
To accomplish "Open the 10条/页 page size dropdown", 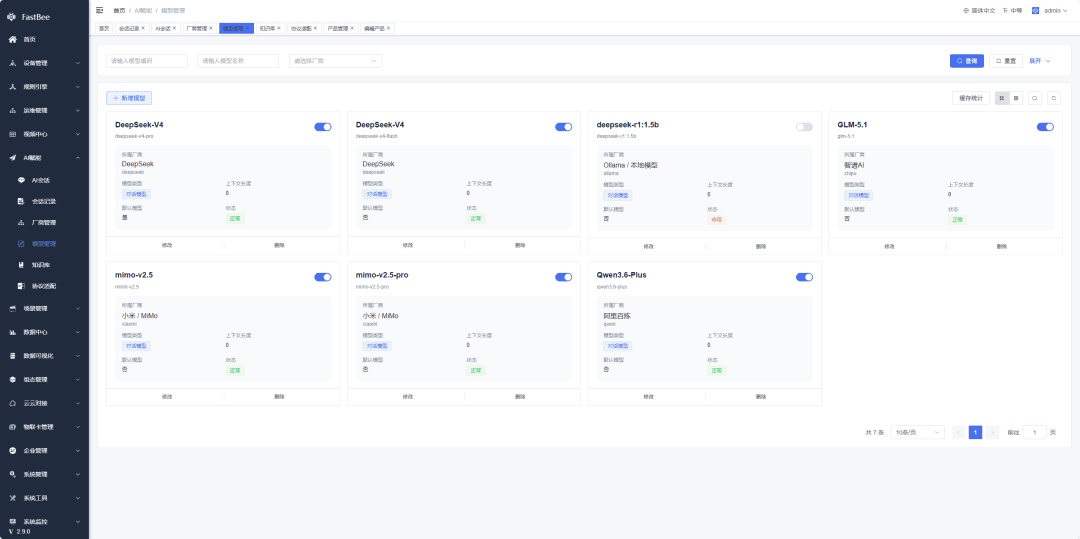I will click(x=917, y=432).
